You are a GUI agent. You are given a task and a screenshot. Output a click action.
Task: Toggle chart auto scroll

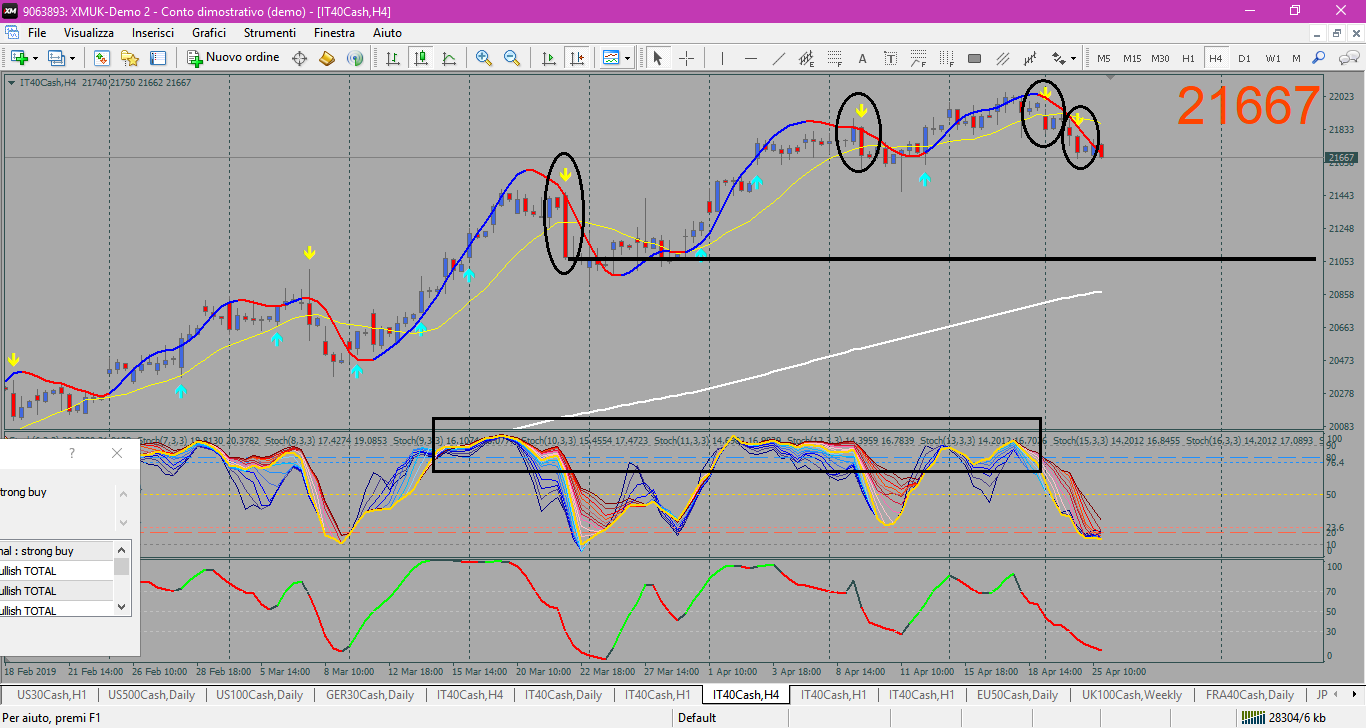[549, 58]
